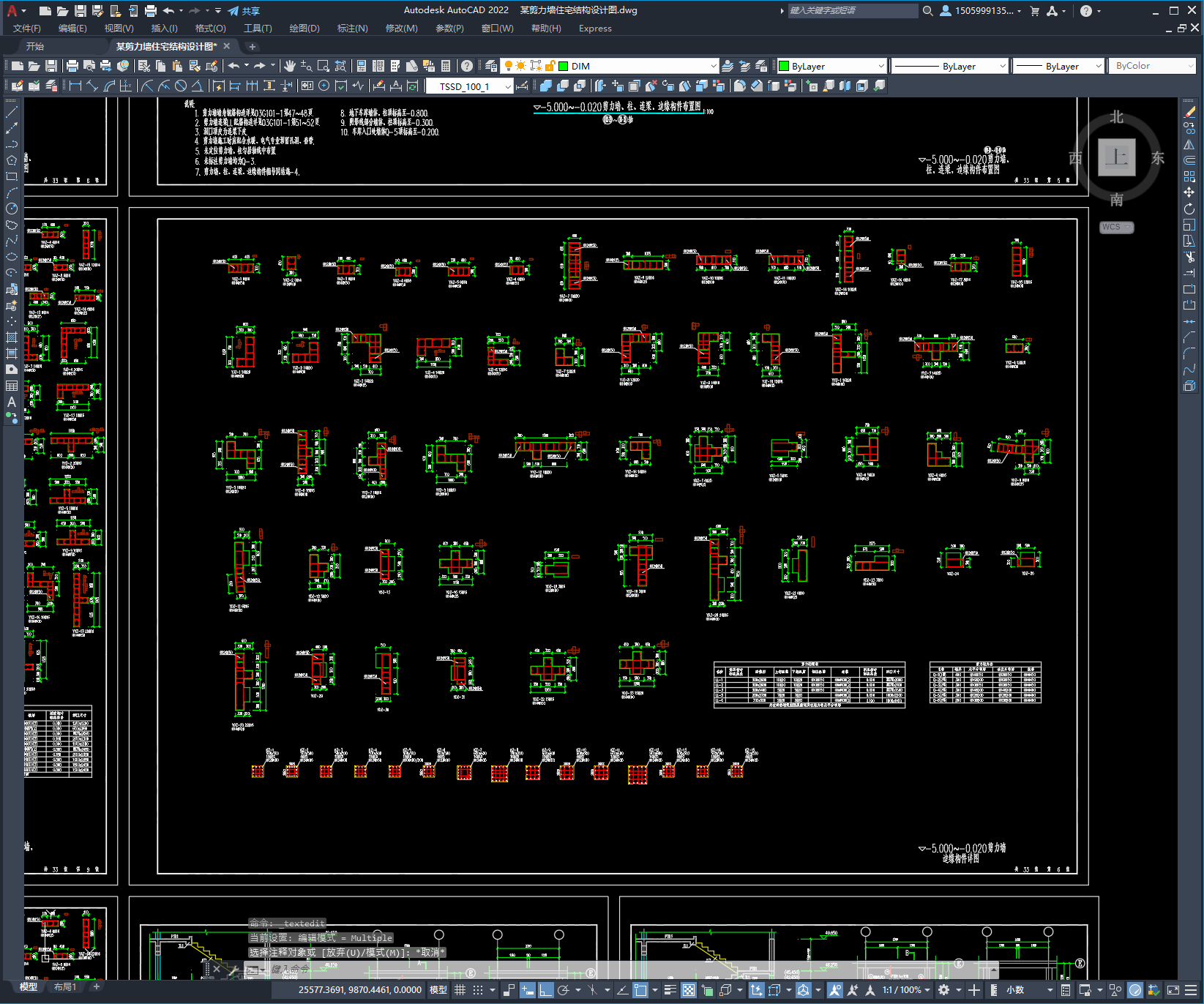The height and width of the screenshot is (1004, 1204).
Task: Select the Line draw tool
Action: 12,112
